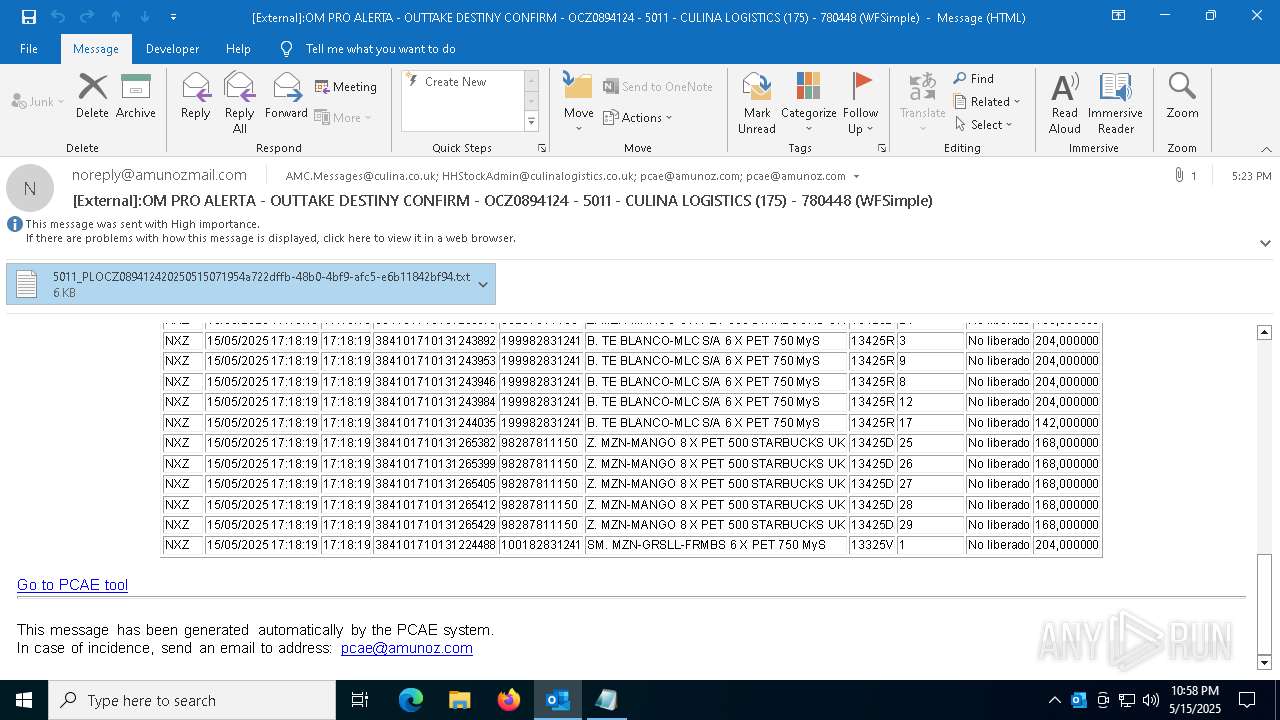The height and width of the screenshot is (720, 1280).
Task: Click Find in the Editing group
Action: 973,79
